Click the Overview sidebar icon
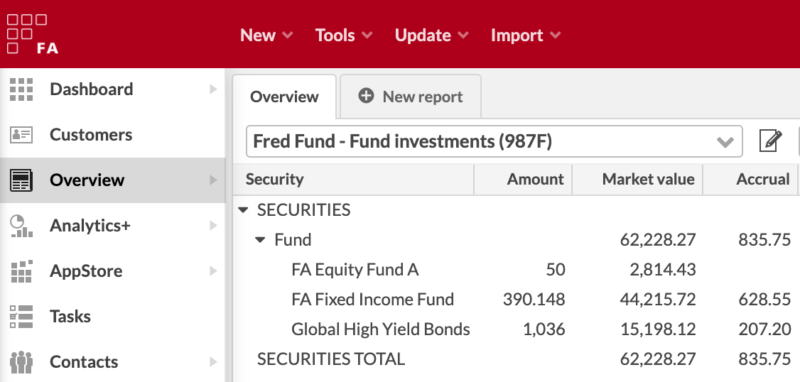This screenshot has width=800, height=382. point(21,180)
